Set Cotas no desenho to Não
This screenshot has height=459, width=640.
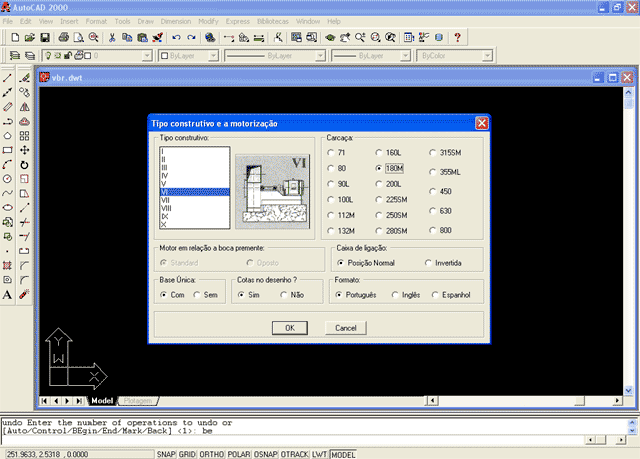(x=284, y=295)
